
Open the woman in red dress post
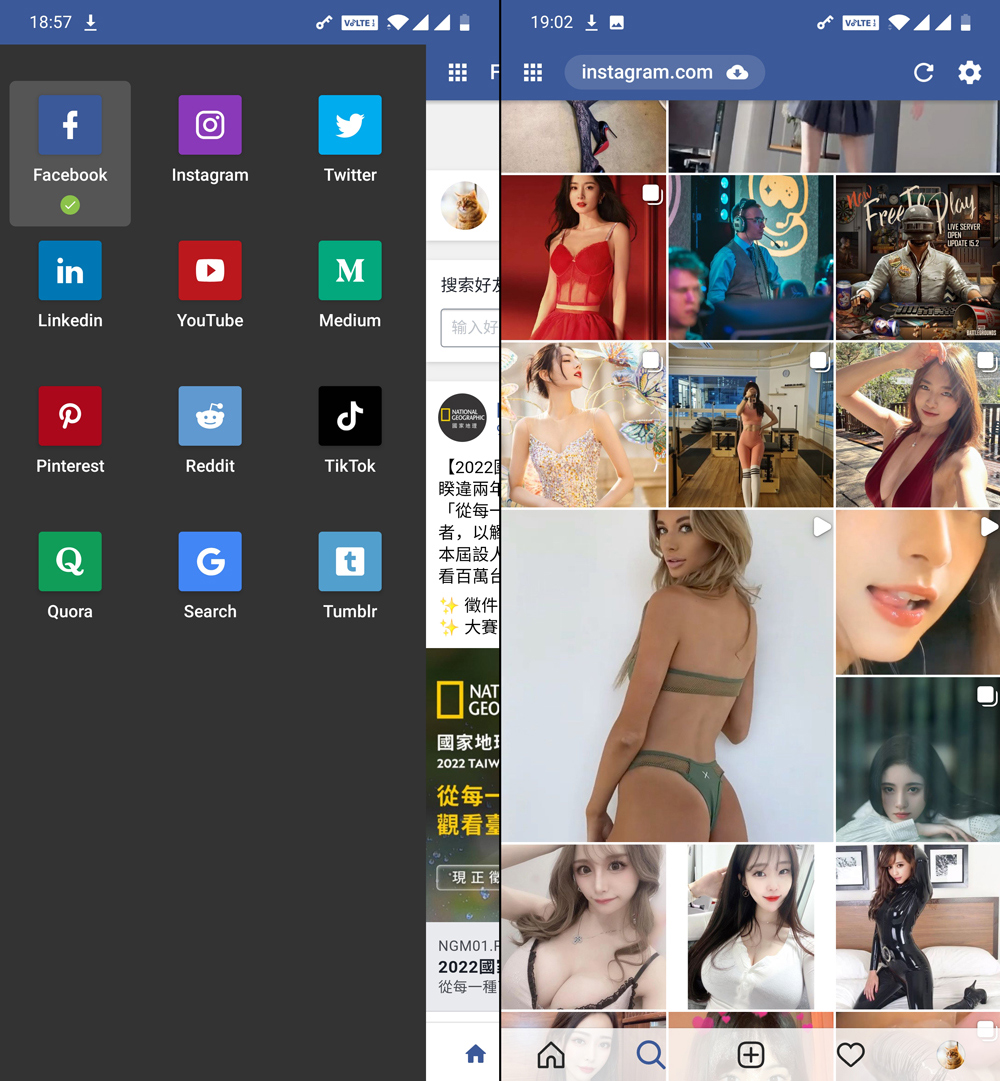tap(584, 257)
